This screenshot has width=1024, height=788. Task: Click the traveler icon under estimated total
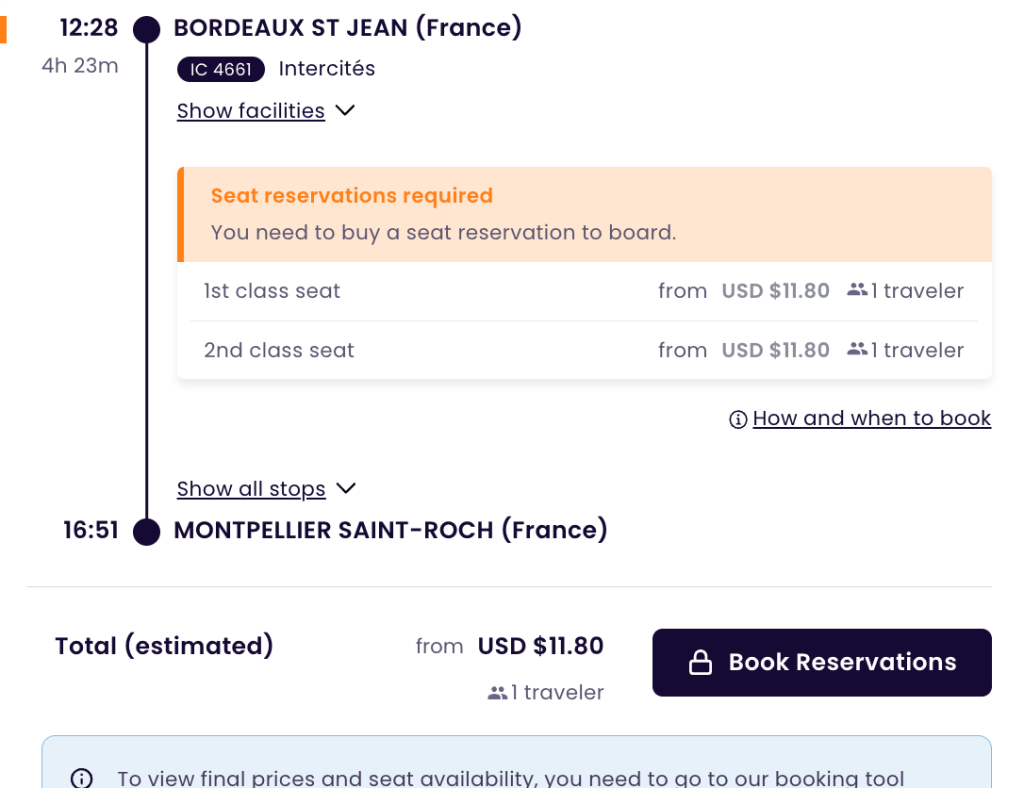[x=497, y=692]
